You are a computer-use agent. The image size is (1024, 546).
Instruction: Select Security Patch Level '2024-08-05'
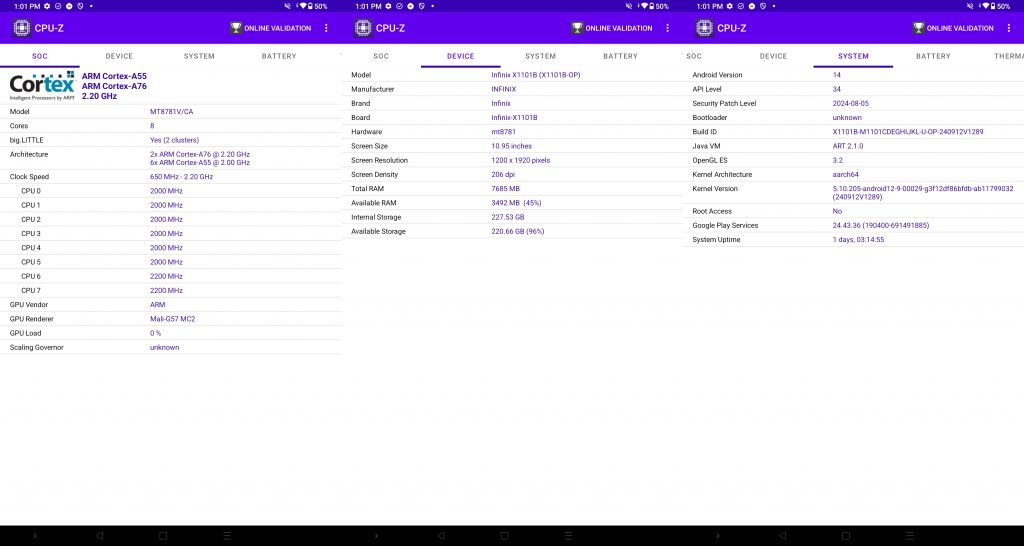tap(850, 103)
